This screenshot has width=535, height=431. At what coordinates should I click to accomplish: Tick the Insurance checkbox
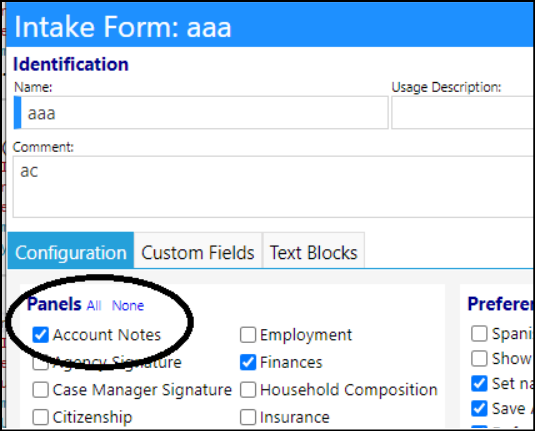[x=248, y=417]
